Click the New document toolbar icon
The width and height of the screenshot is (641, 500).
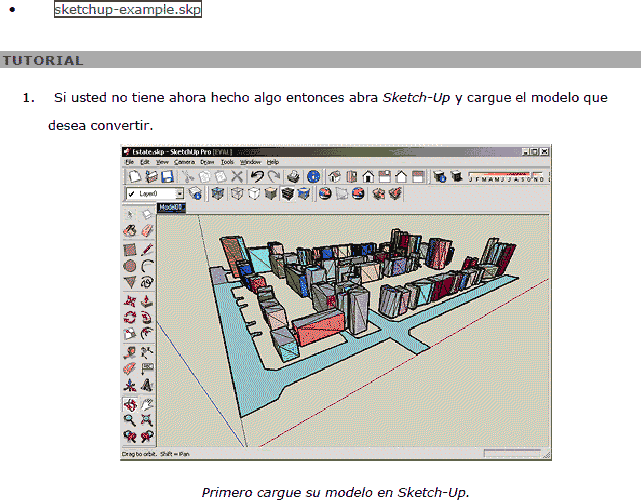click(134, 177)
